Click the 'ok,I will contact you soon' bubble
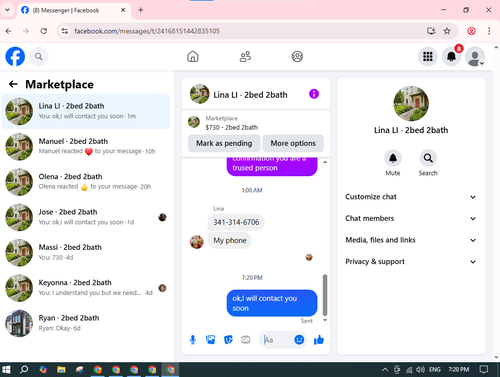 (x=272, y=303)
